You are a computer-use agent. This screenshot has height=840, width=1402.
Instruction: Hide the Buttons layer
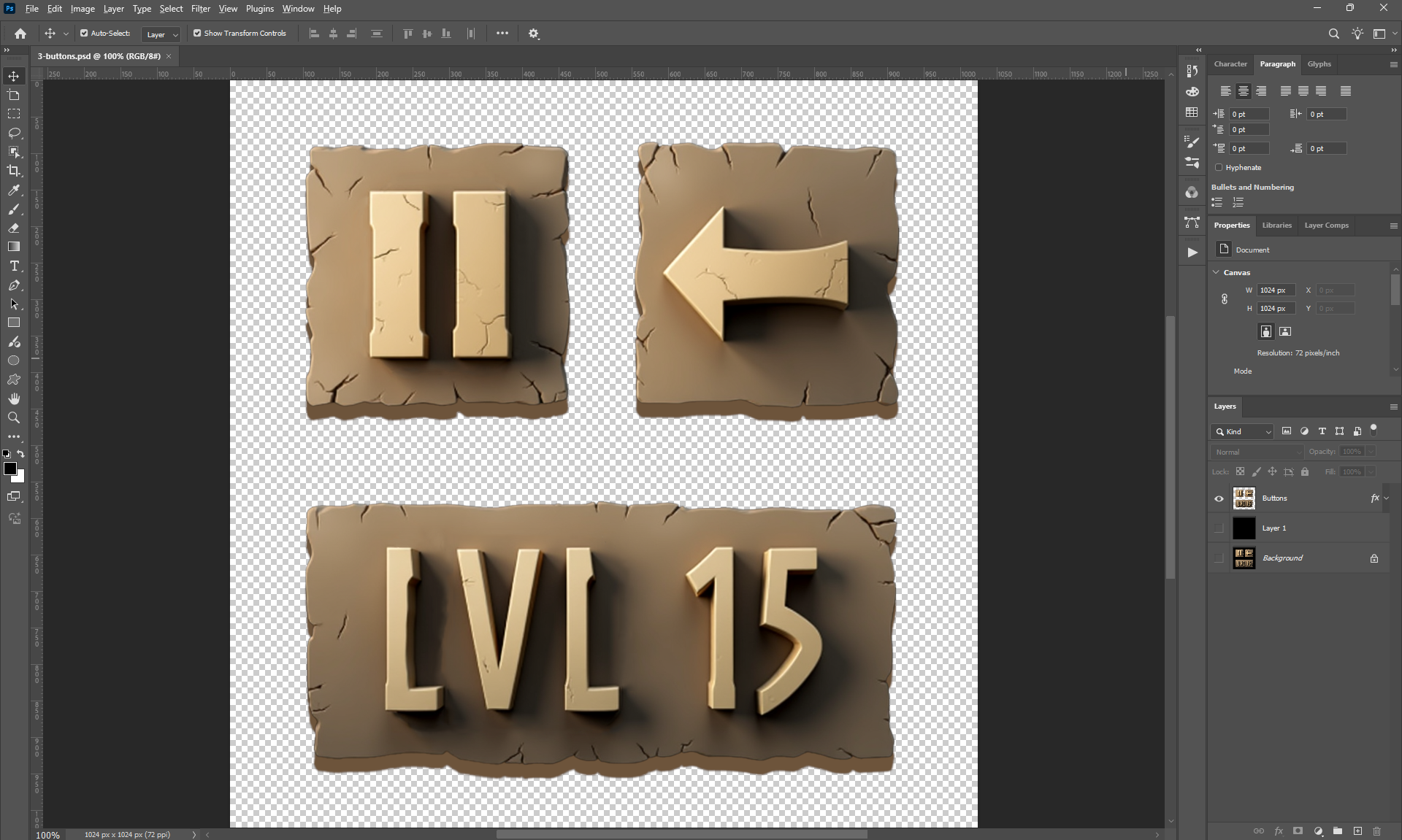pos(1219,498)
